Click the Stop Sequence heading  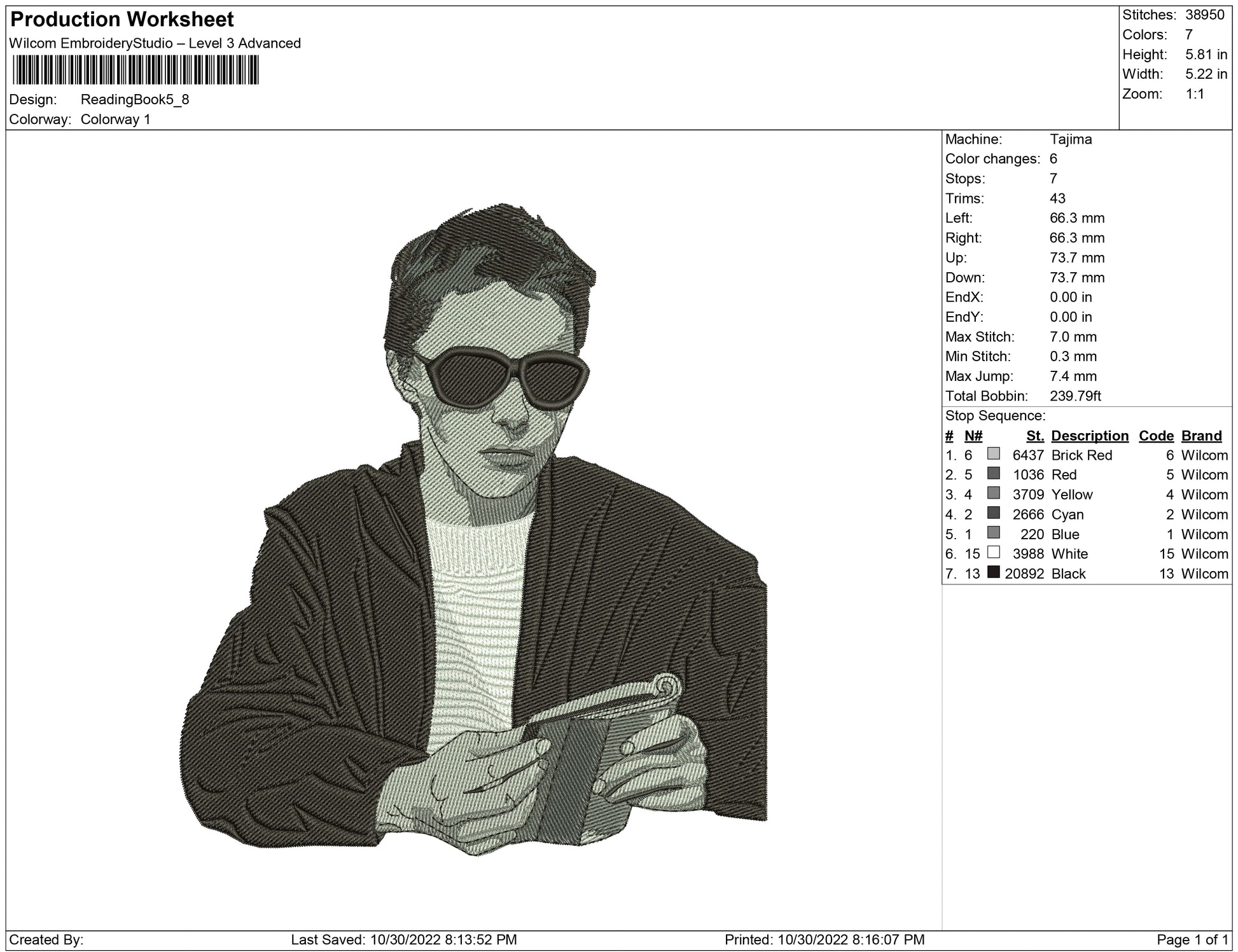coord(995,416)
